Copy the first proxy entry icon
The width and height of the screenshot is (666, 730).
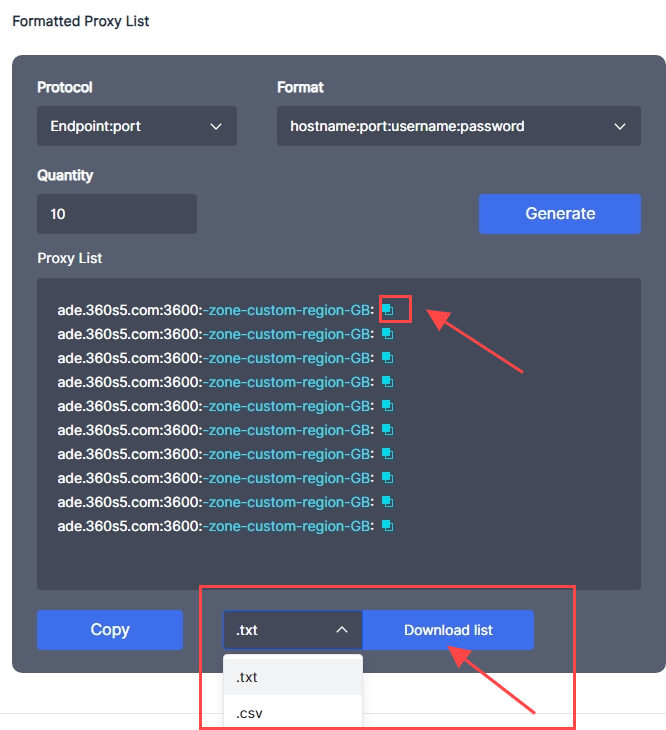click(388, 310)
